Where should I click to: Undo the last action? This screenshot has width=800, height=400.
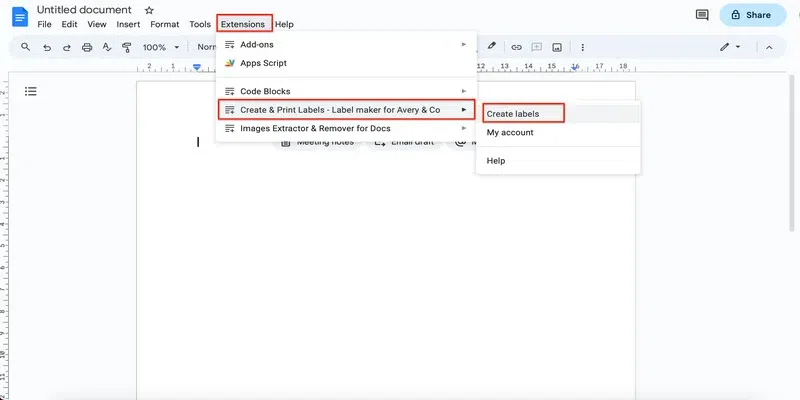(x=47, y=47)
